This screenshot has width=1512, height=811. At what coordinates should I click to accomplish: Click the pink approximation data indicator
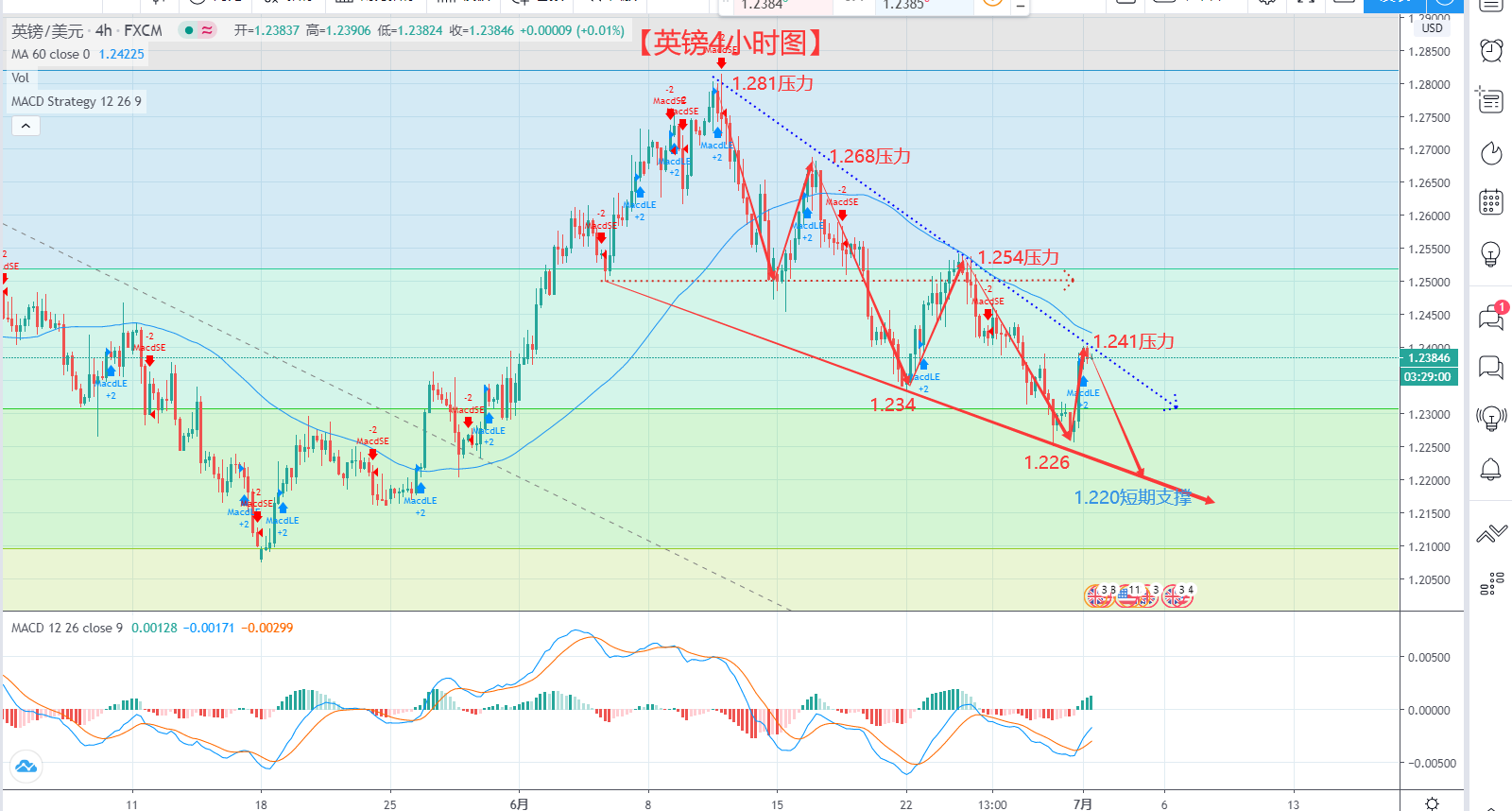[x=207, y=30]
